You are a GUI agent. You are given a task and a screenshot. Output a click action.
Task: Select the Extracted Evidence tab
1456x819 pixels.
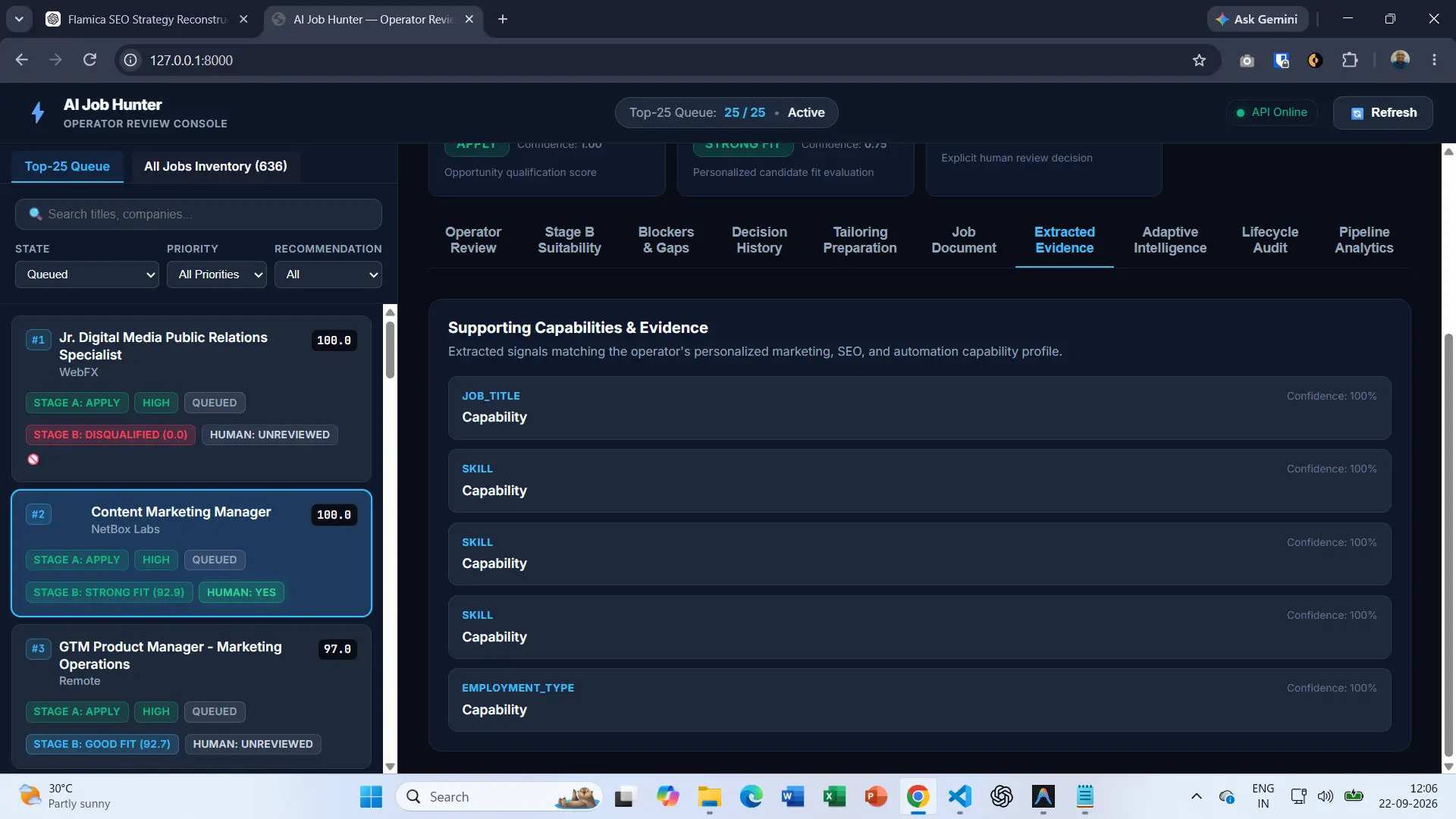[1065, 240]
